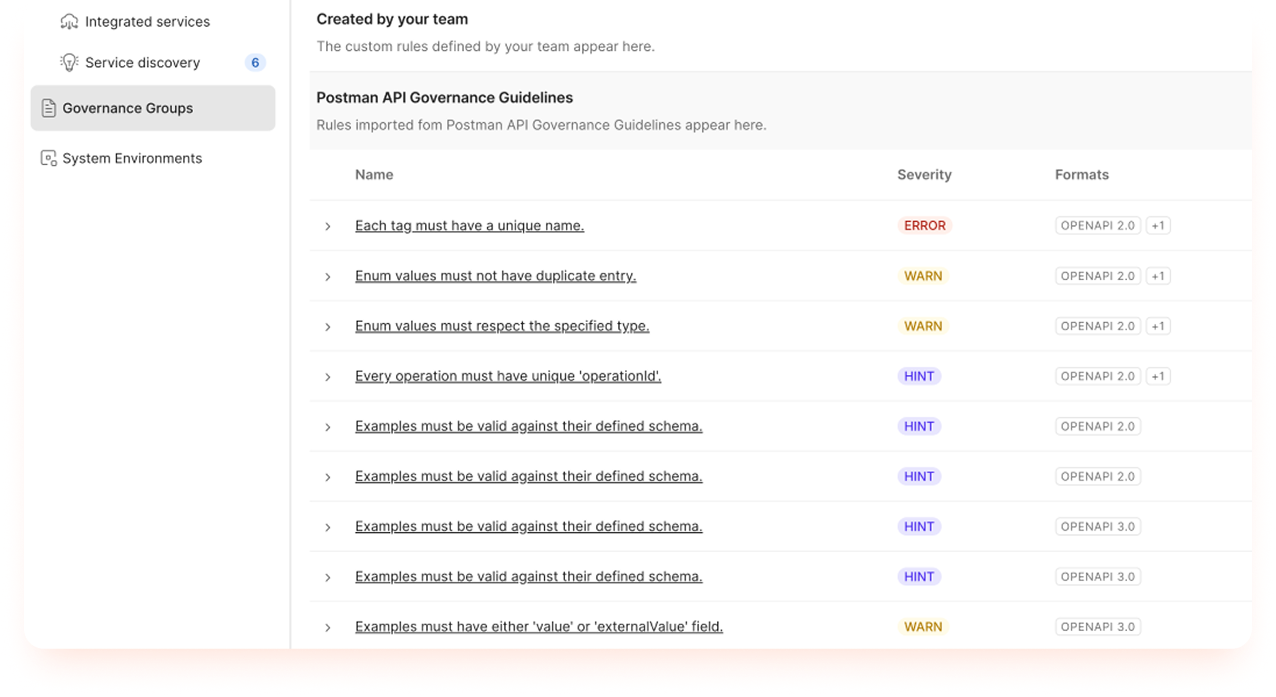Click the Name column header

374,174
